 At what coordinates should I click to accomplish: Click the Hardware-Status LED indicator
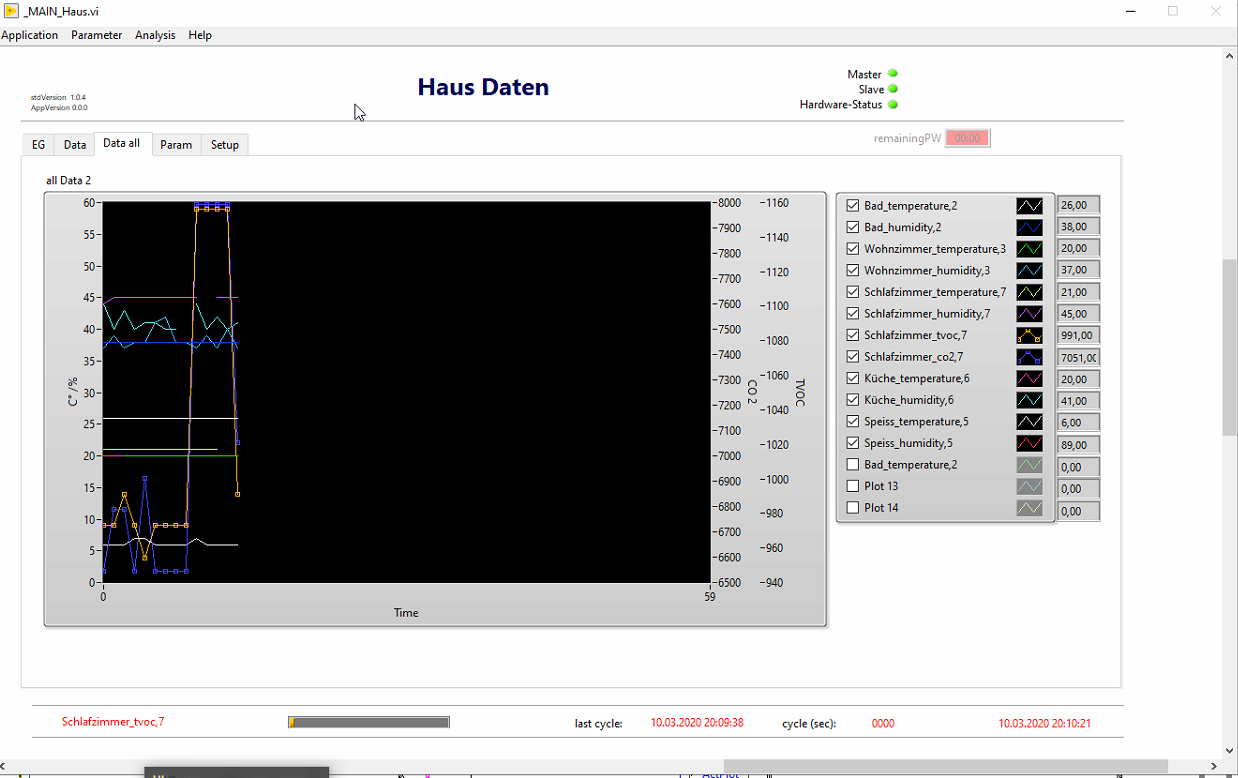[x=893, y=104]
